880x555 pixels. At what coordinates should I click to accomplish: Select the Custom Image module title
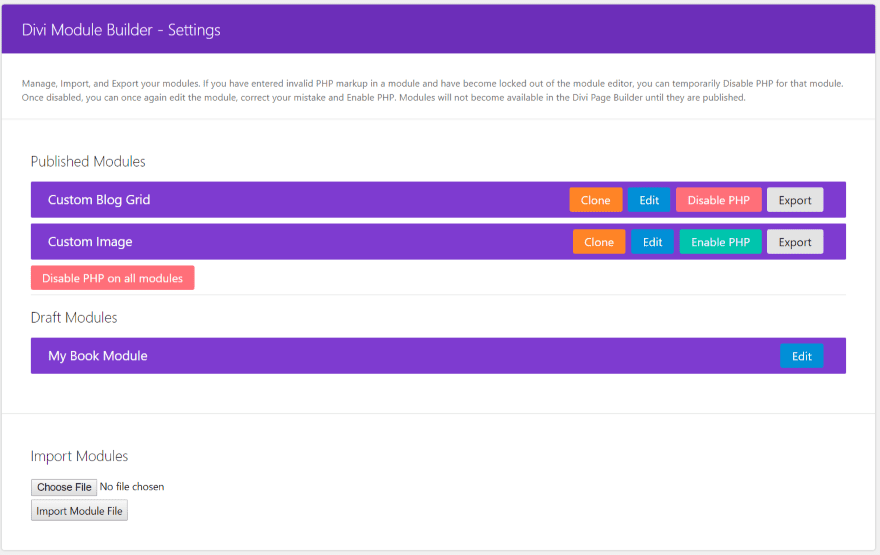click(x=90, y=242)
